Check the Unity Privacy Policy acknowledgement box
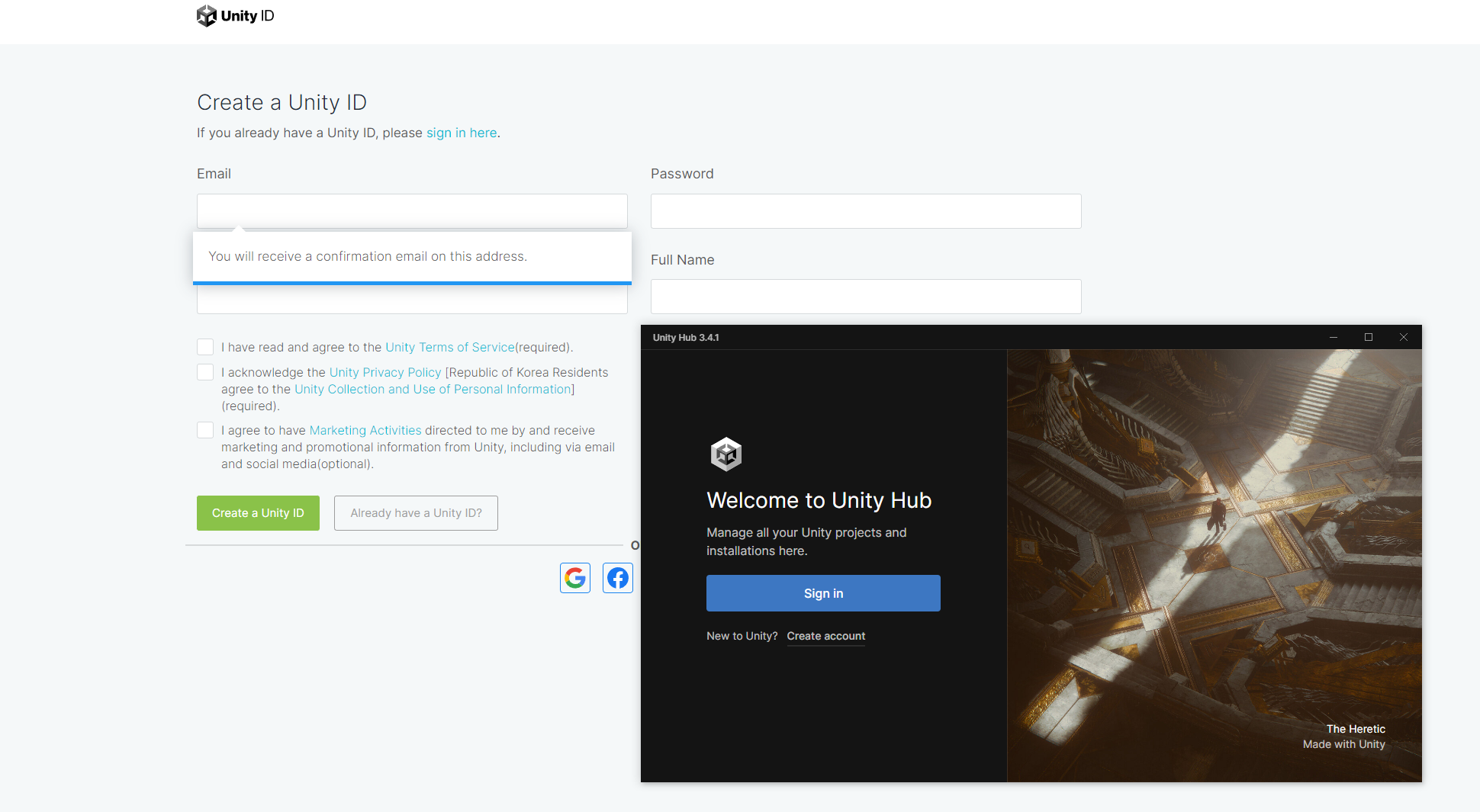1480x812 pixels. (205, 372)
